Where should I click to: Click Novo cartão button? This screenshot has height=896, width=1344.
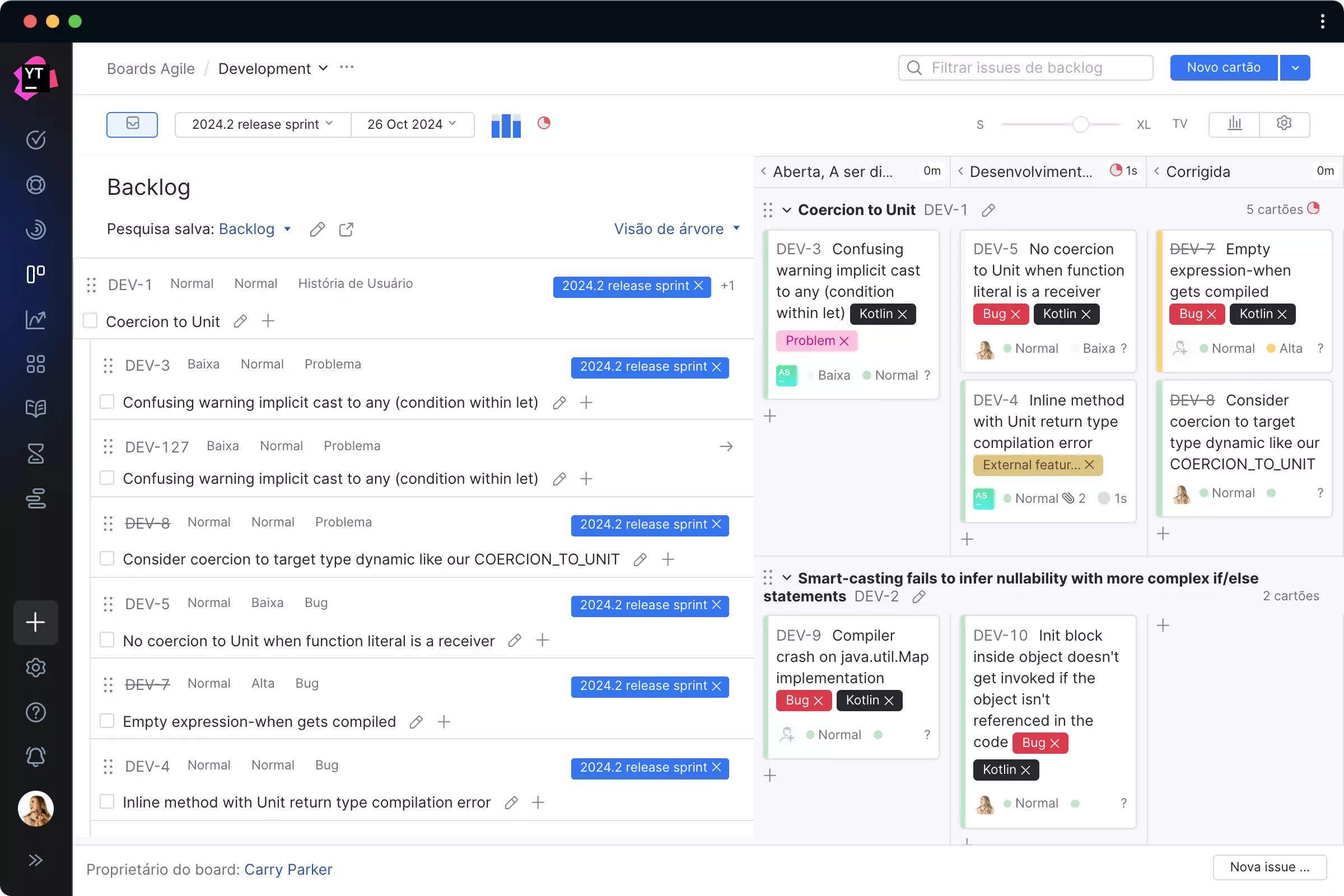pos(1223,67)
